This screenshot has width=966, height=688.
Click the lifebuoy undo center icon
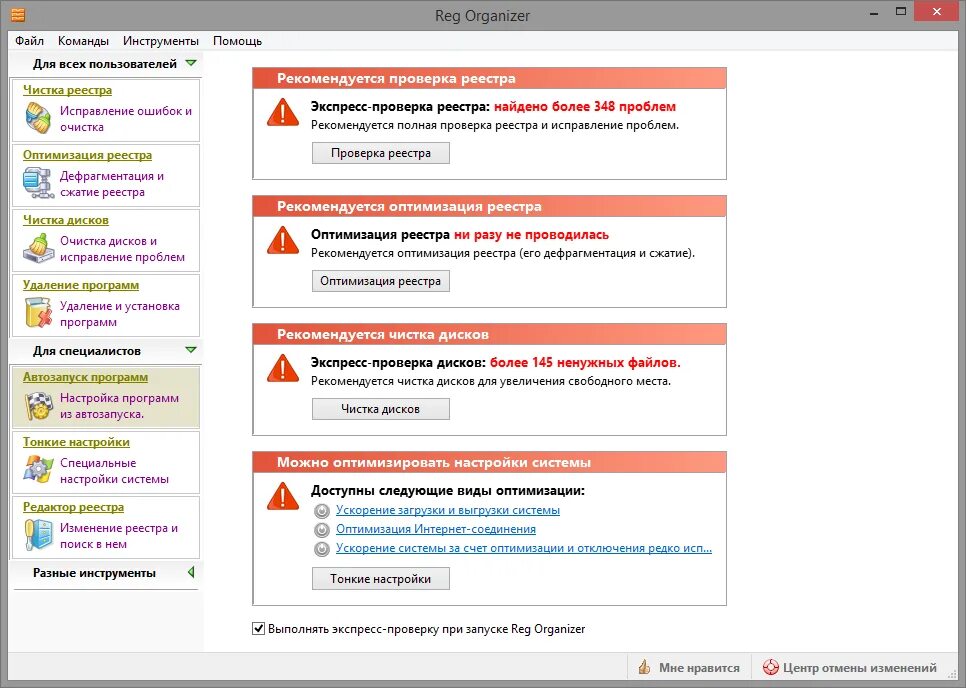pos(770,667)
